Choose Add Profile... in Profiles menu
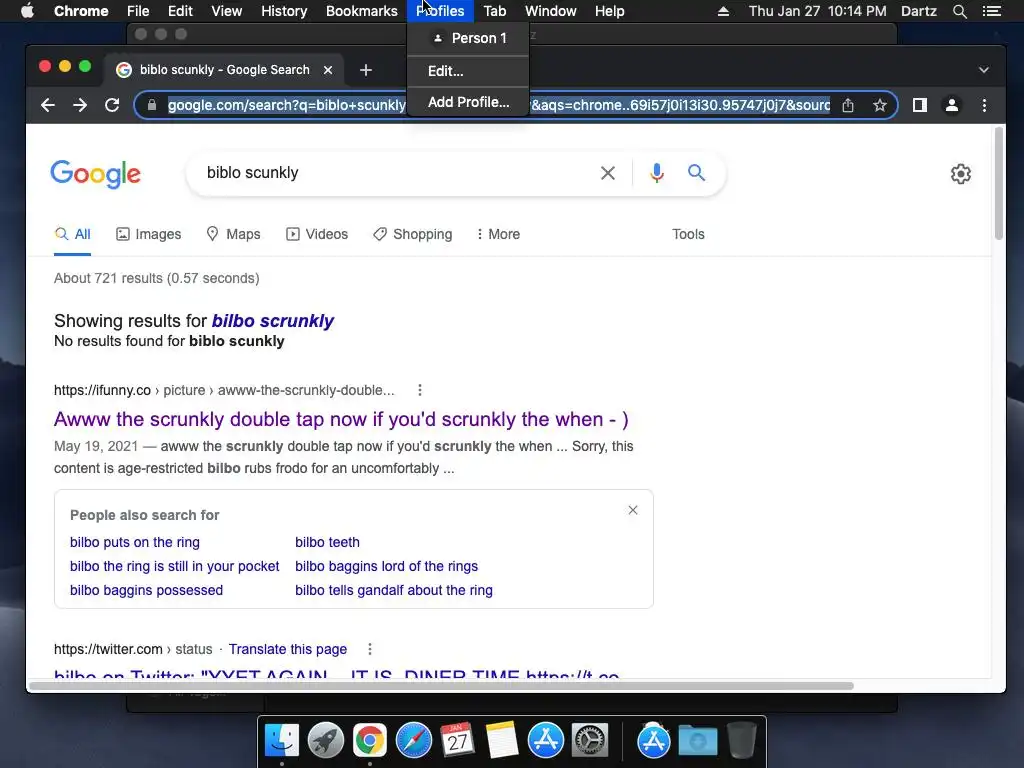This screenshot has width=1024, height=768. pyautogui.click(x=468, y=103)
